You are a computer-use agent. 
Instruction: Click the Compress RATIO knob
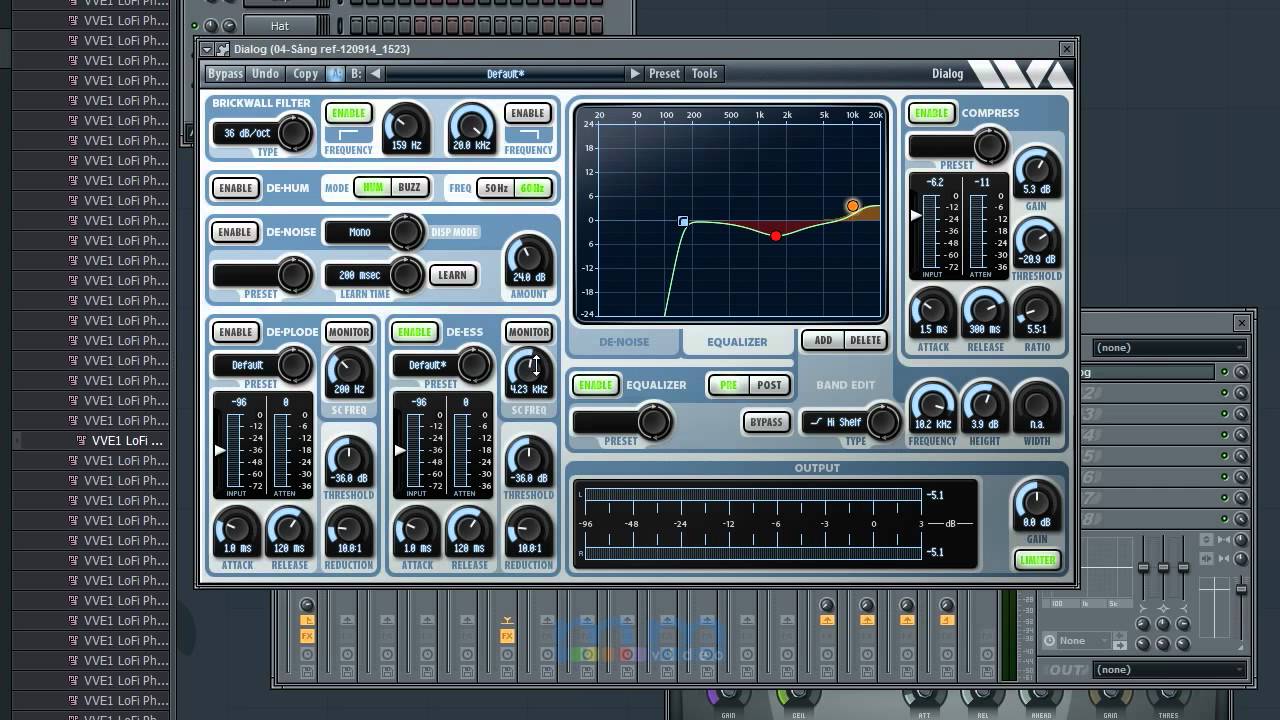click(1037, 315)
